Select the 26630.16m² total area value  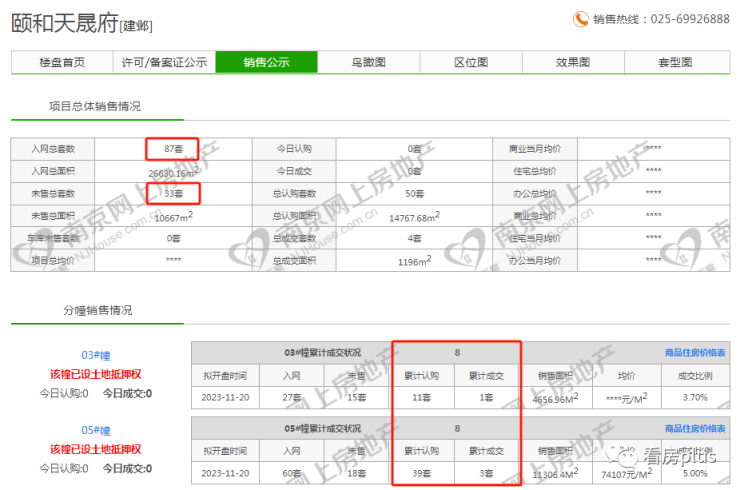click(173, 172)
